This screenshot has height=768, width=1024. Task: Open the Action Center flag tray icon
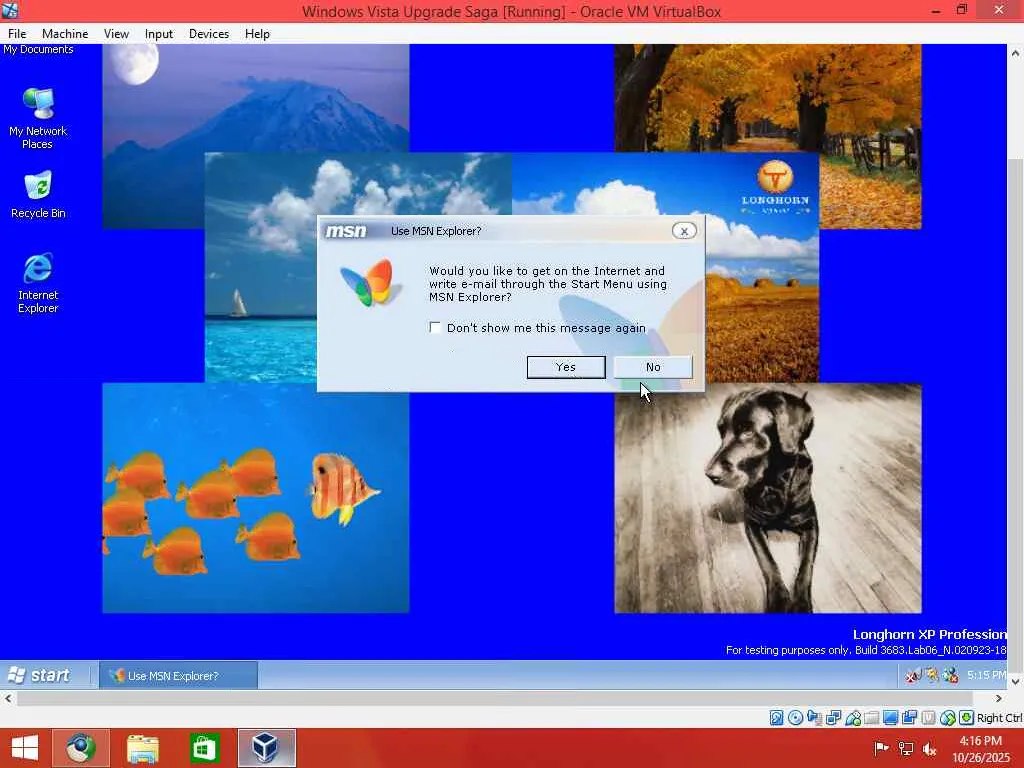click(x=881, y=748)
